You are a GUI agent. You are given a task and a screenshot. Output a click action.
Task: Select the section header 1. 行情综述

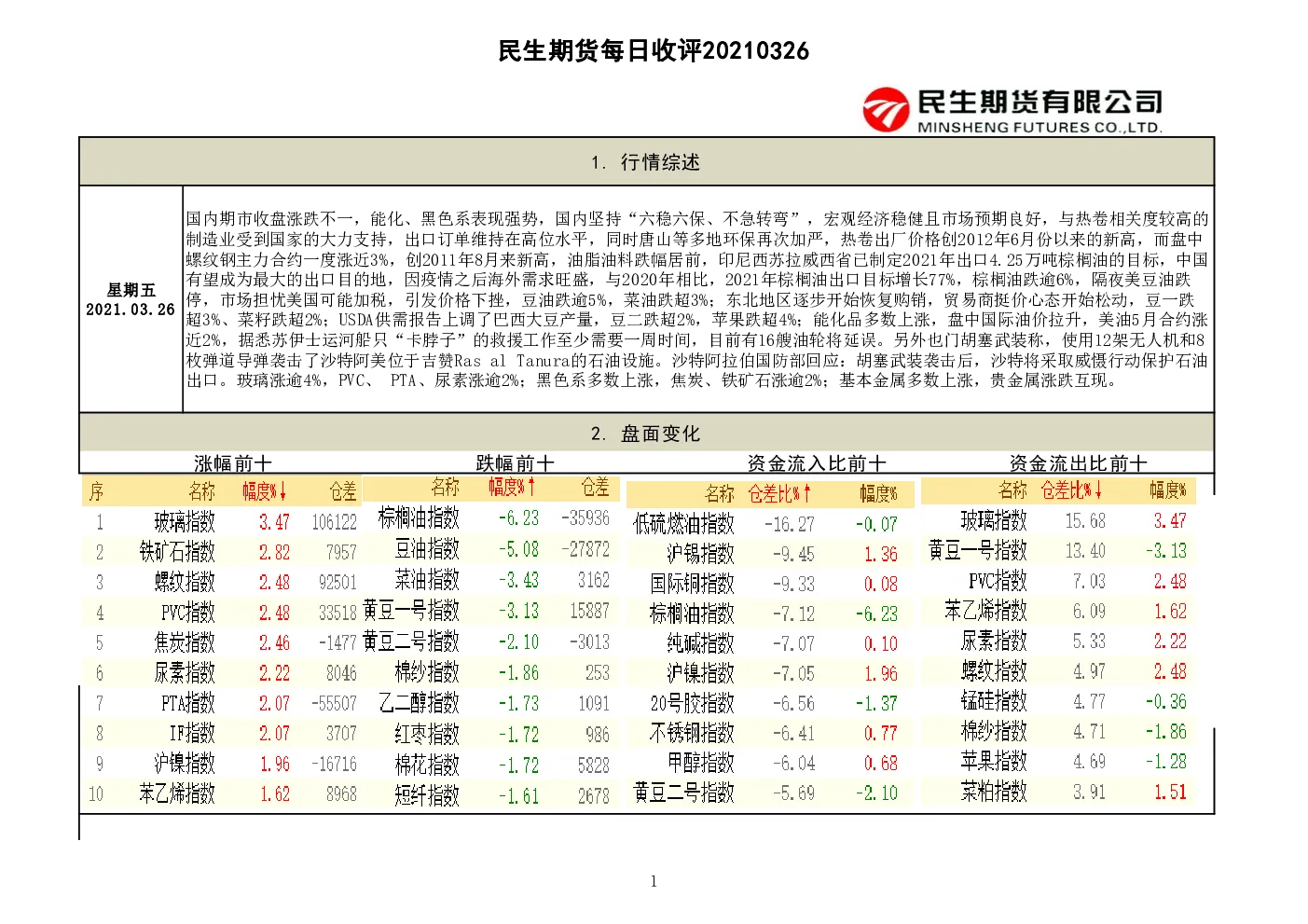(x=645, y=162)
